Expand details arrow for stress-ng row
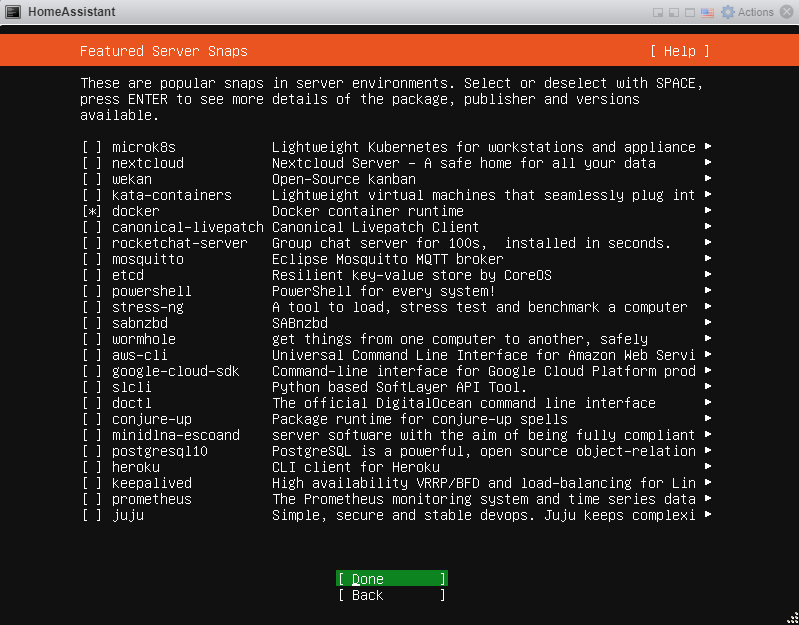 point(708,306)
